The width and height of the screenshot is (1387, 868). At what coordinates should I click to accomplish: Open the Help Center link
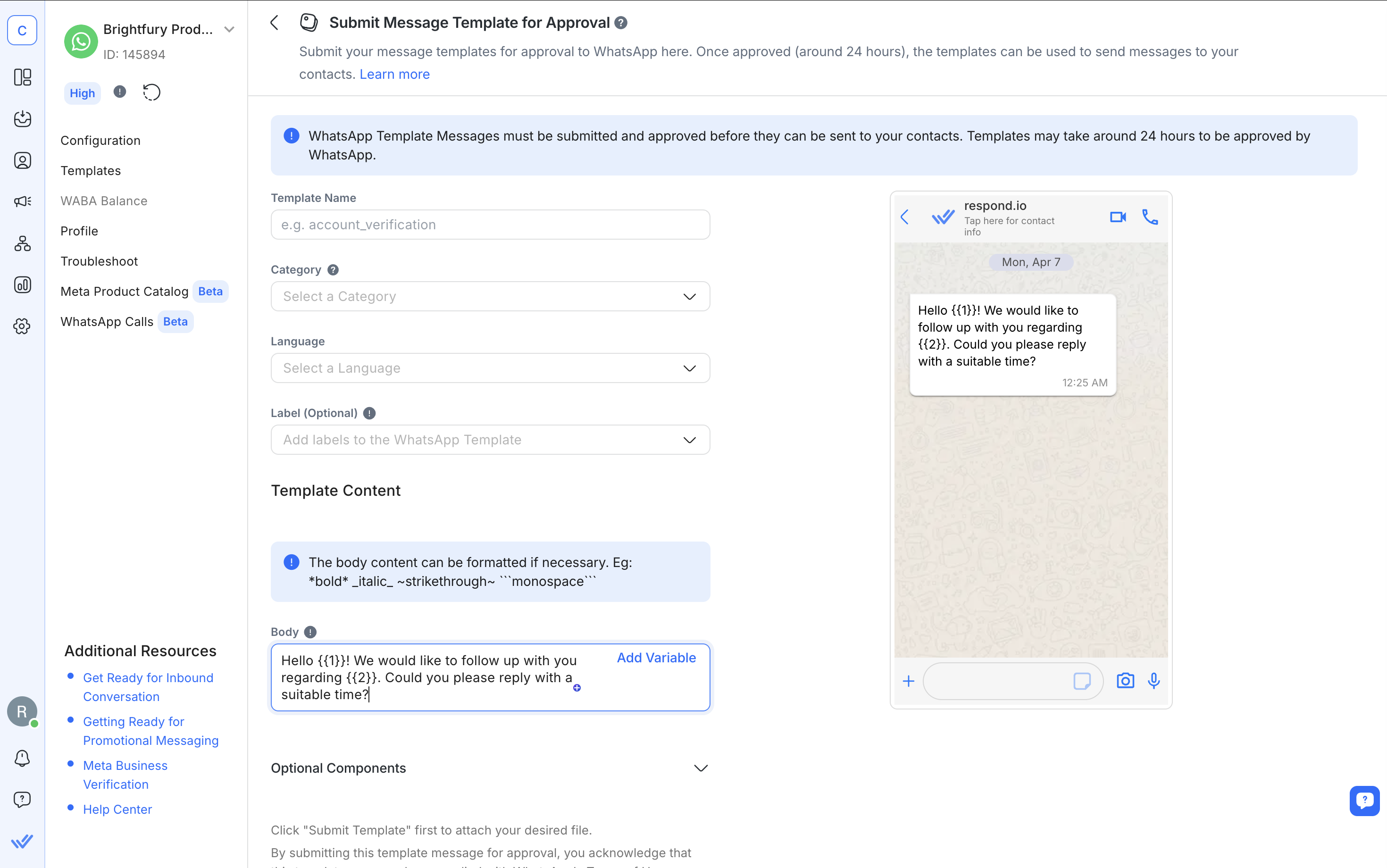pyautogui.click(x=117, y=810)
